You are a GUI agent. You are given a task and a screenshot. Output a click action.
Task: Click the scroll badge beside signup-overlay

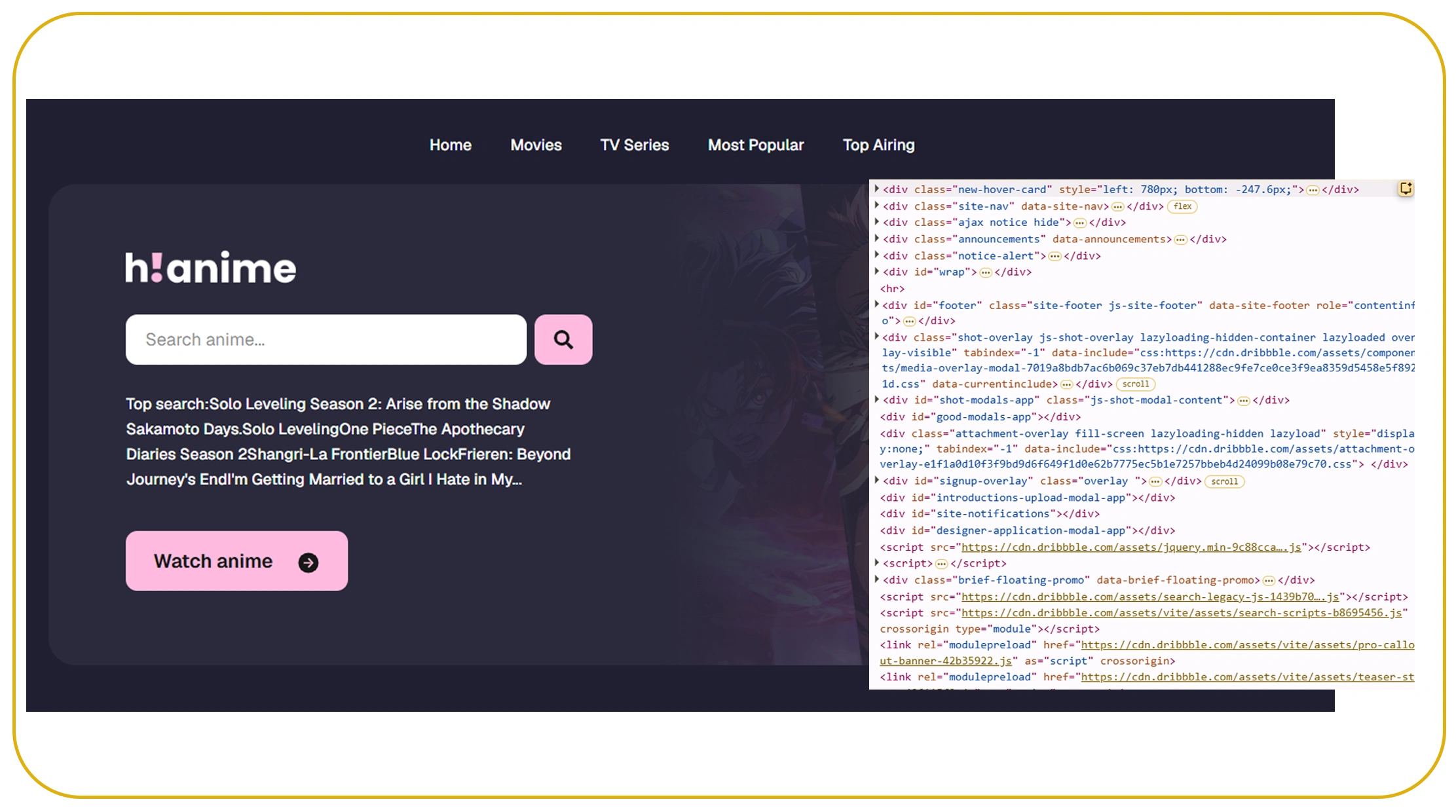pyautogui.click(x=1224, y=481)
